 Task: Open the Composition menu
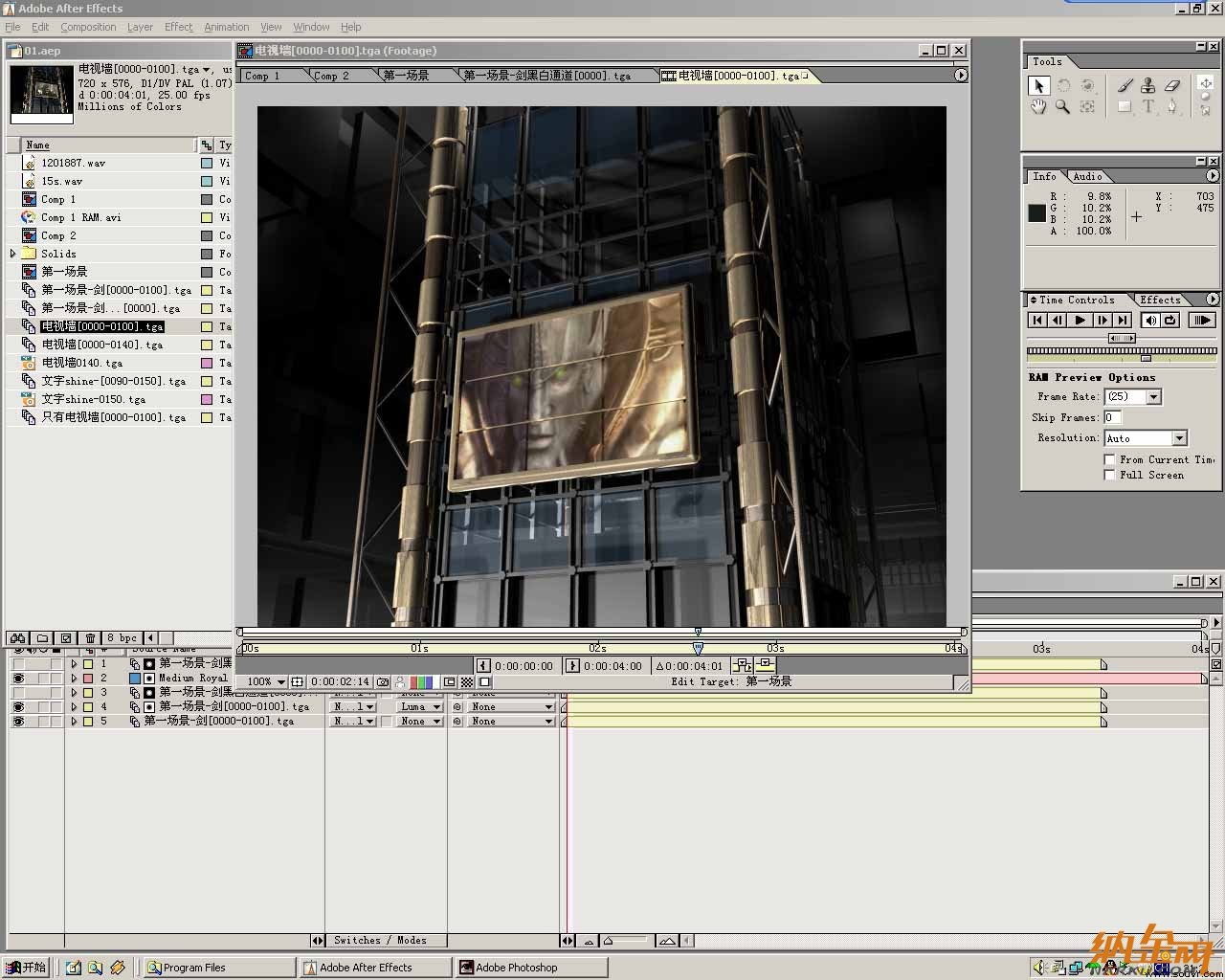[88, 27]
